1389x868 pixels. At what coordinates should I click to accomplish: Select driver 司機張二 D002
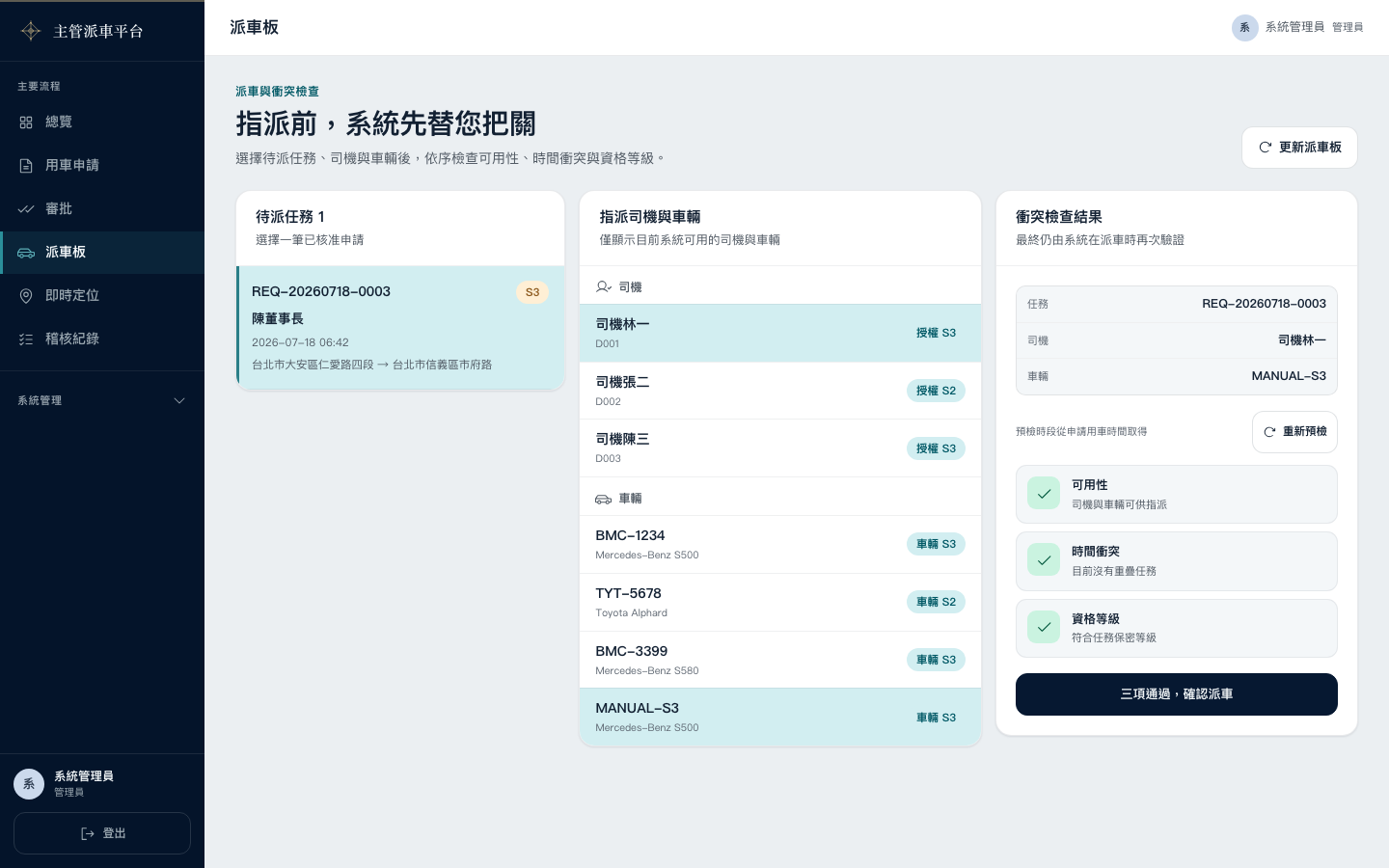tap(780, 391)
